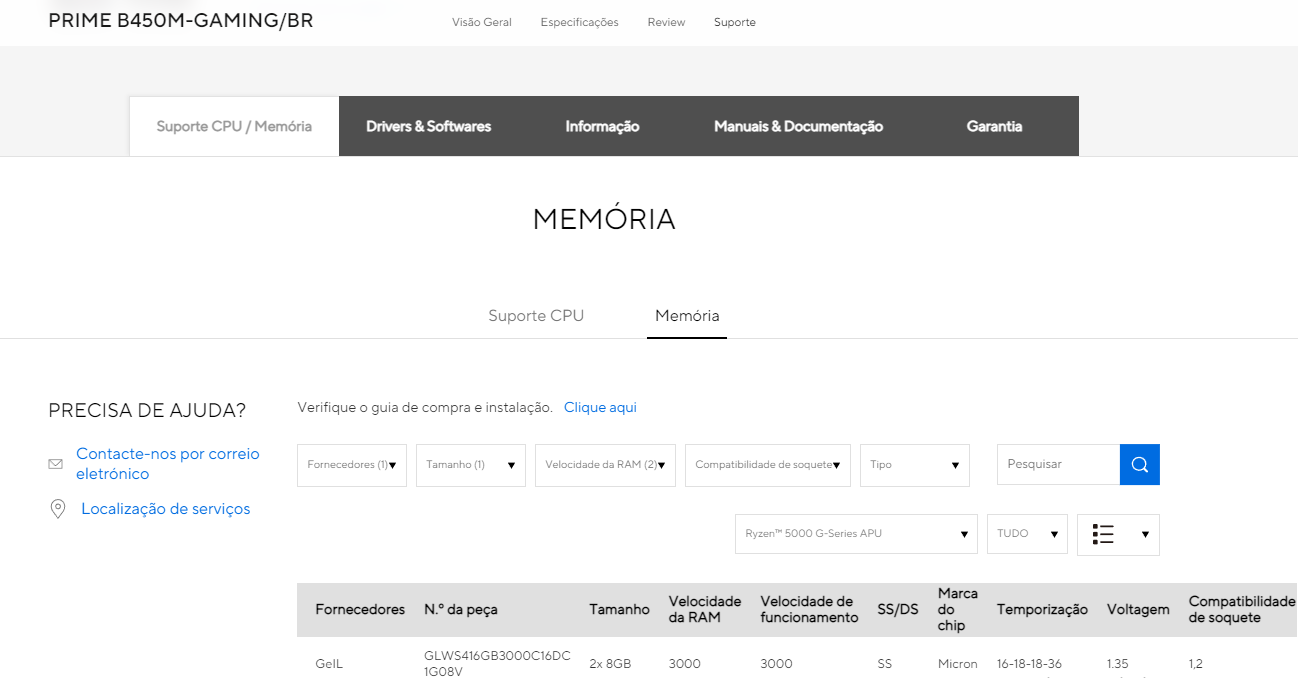Switch to the Manuais & Documentação tab
This screenshot has width=1298, height=678.
[x=798, y=126]
